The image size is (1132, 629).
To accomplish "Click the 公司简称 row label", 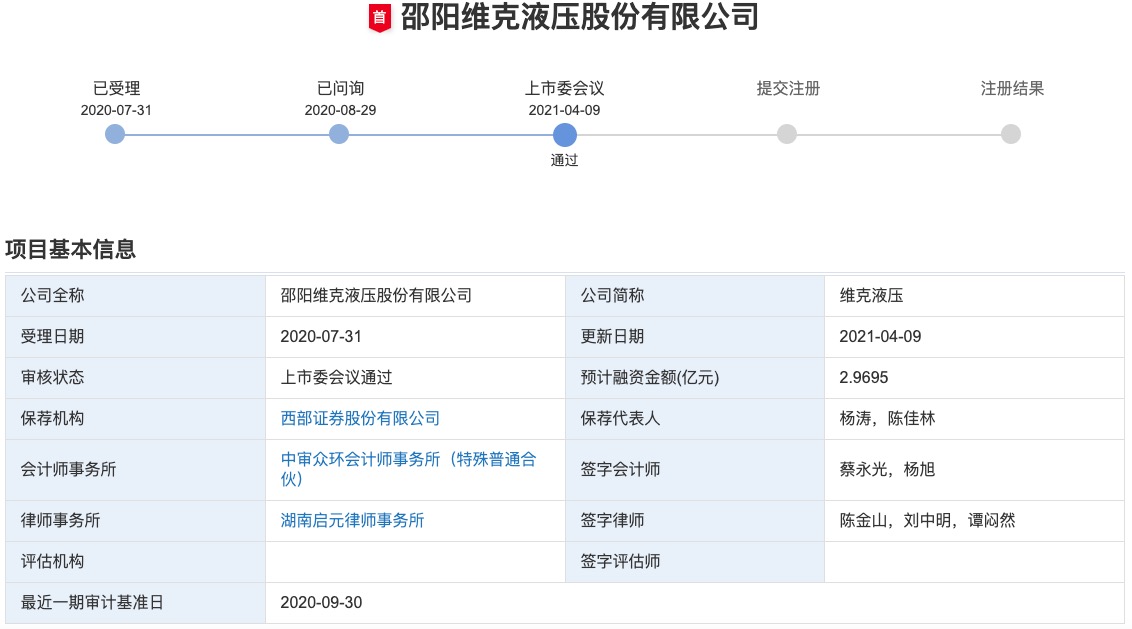I will click(612, 295).
